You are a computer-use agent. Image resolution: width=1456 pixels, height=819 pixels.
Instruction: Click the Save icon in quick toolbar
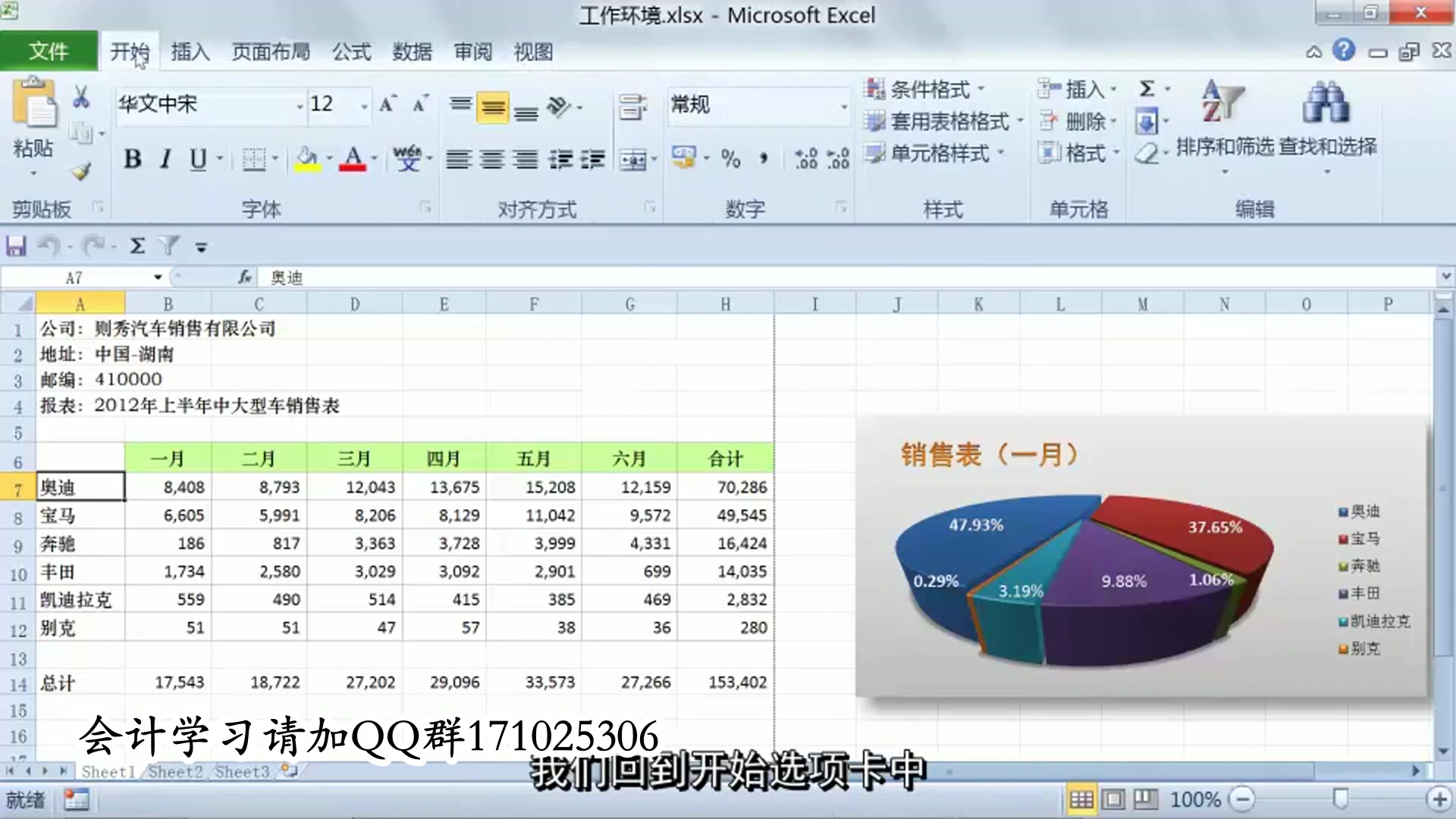pos(16,246)
